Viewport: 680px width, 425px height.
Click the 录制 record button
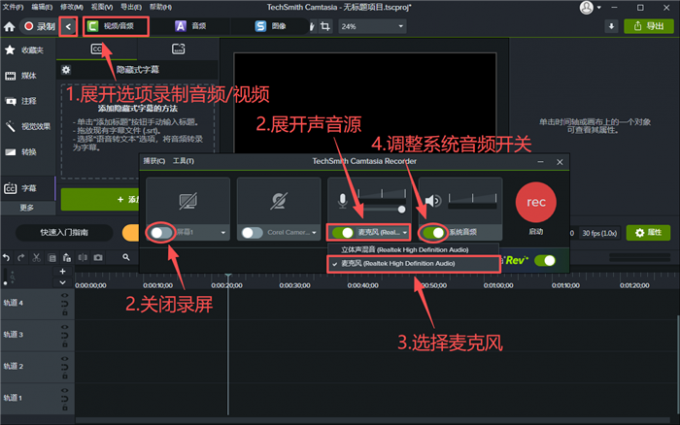pyautogui.click(x=40, y=26)
